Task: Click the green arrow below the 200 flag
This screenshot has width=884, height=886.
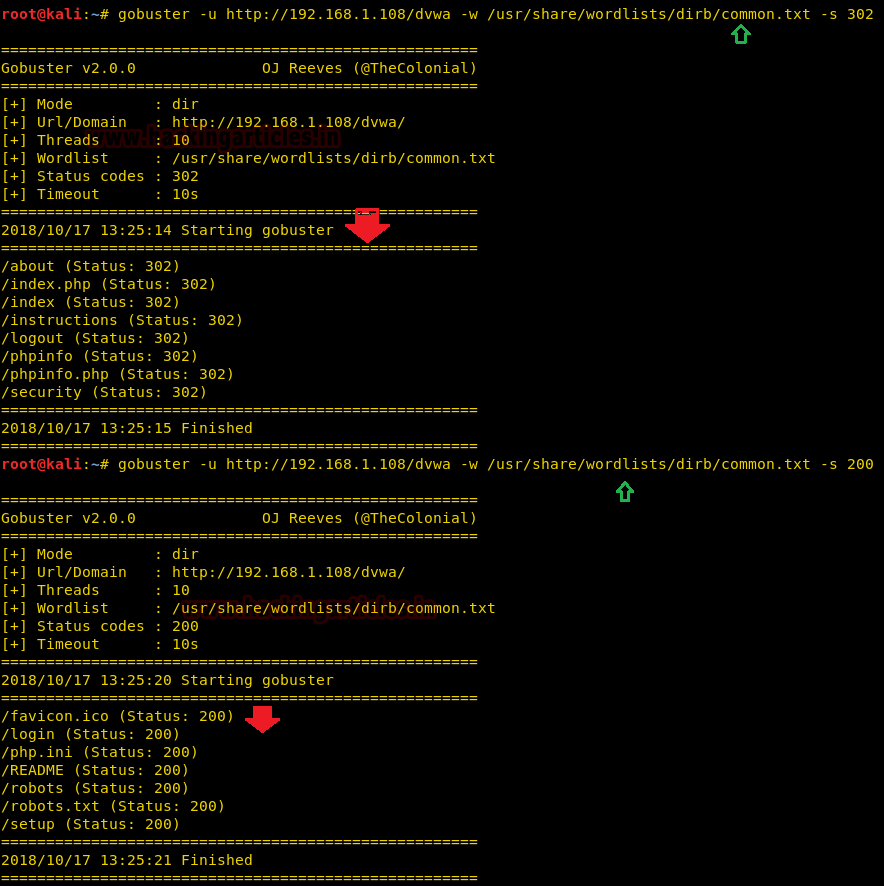Action: [625, 491]
